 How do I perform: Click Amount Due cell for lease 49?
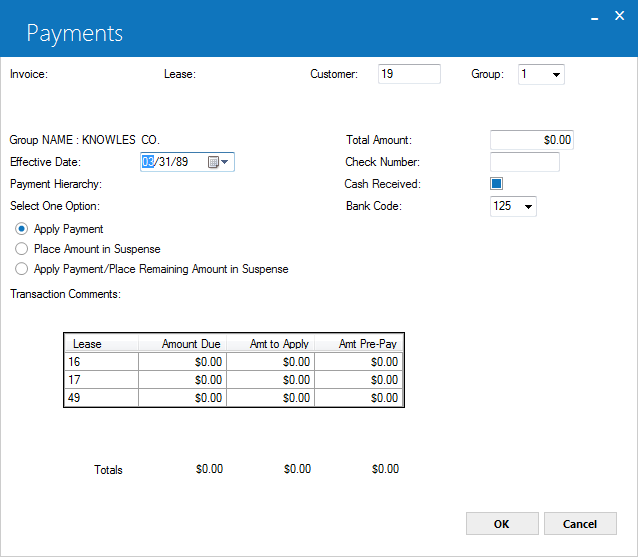point(182,398)
